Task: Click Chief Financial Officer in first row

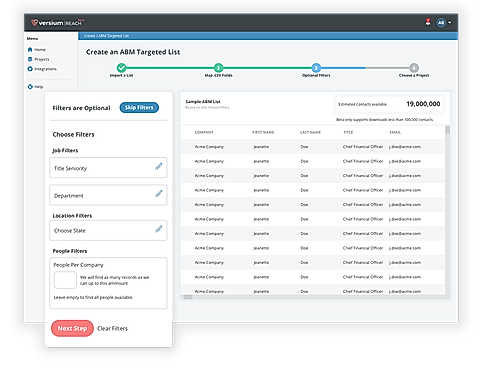Action: [363, 147]
